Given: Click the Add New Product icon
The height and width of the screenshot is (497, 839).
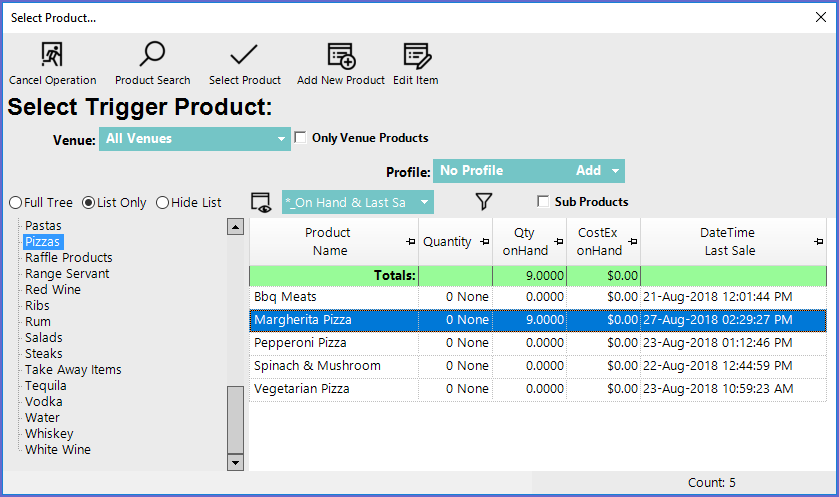Looking at the screenshot, I should click(x=341, y=55).
